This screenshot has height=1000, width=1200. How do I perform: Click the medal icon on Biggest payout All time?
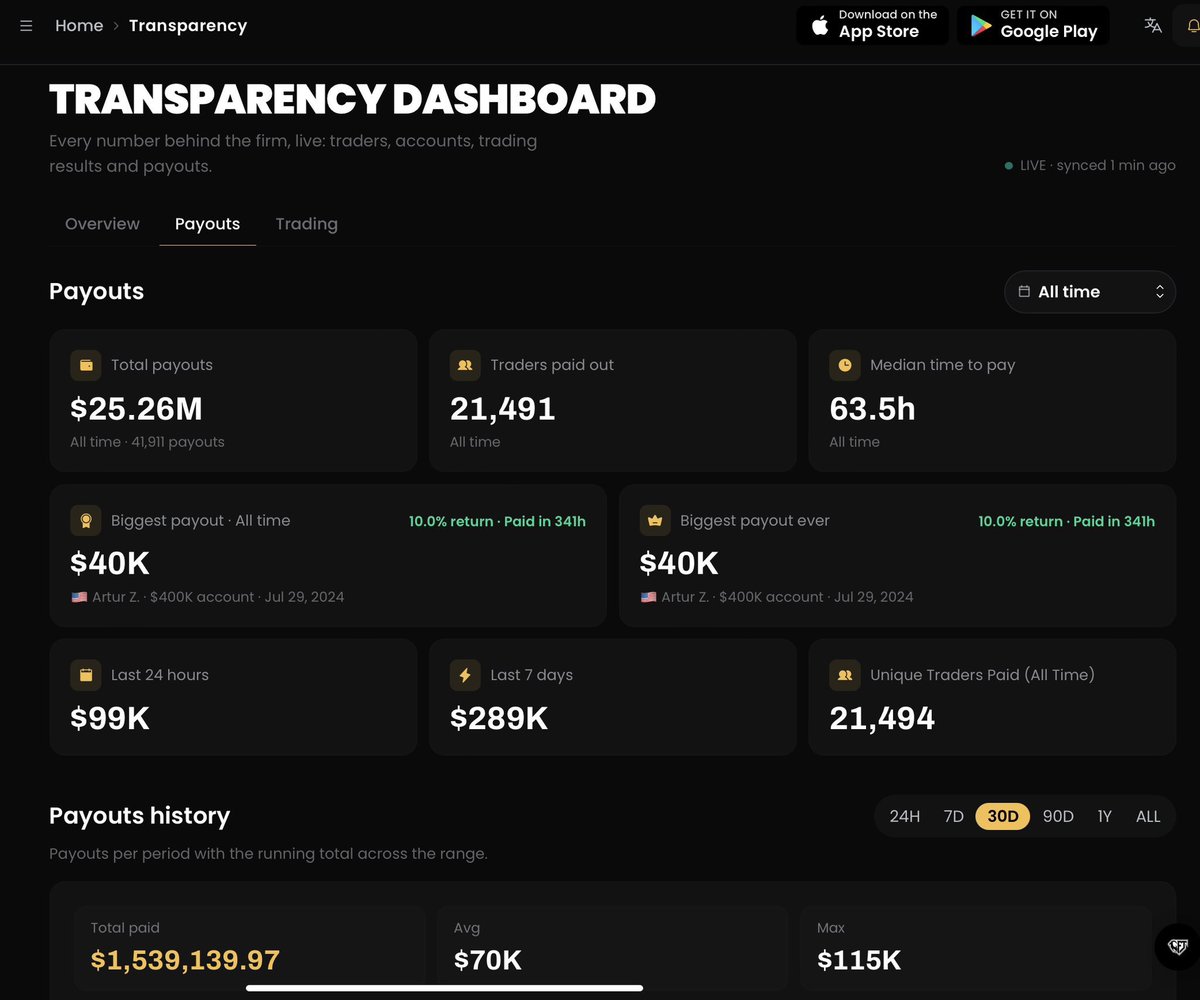click(x=86, y=520)
